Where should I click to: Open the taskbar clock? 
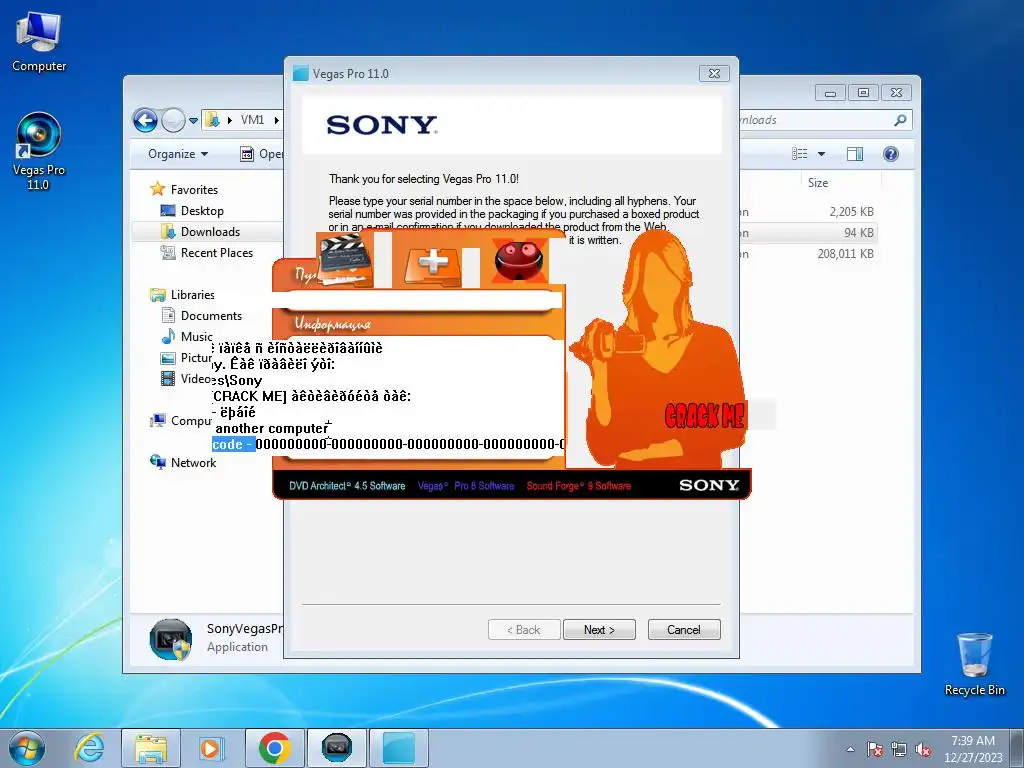973,749
